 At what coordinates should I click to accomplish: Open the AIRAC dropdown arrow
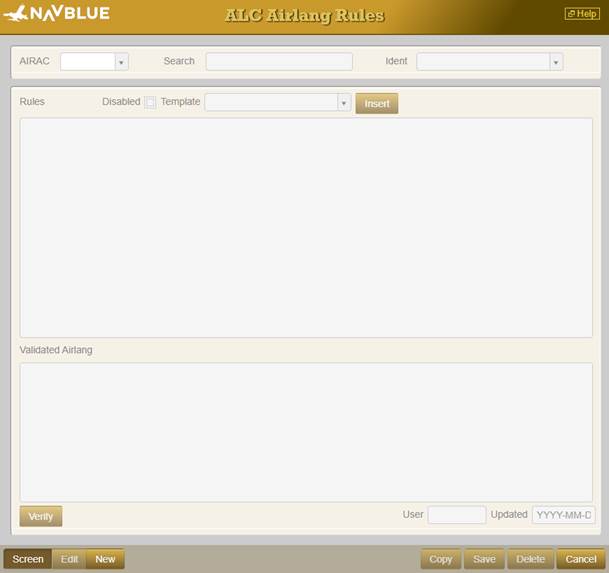click(122, 62)
